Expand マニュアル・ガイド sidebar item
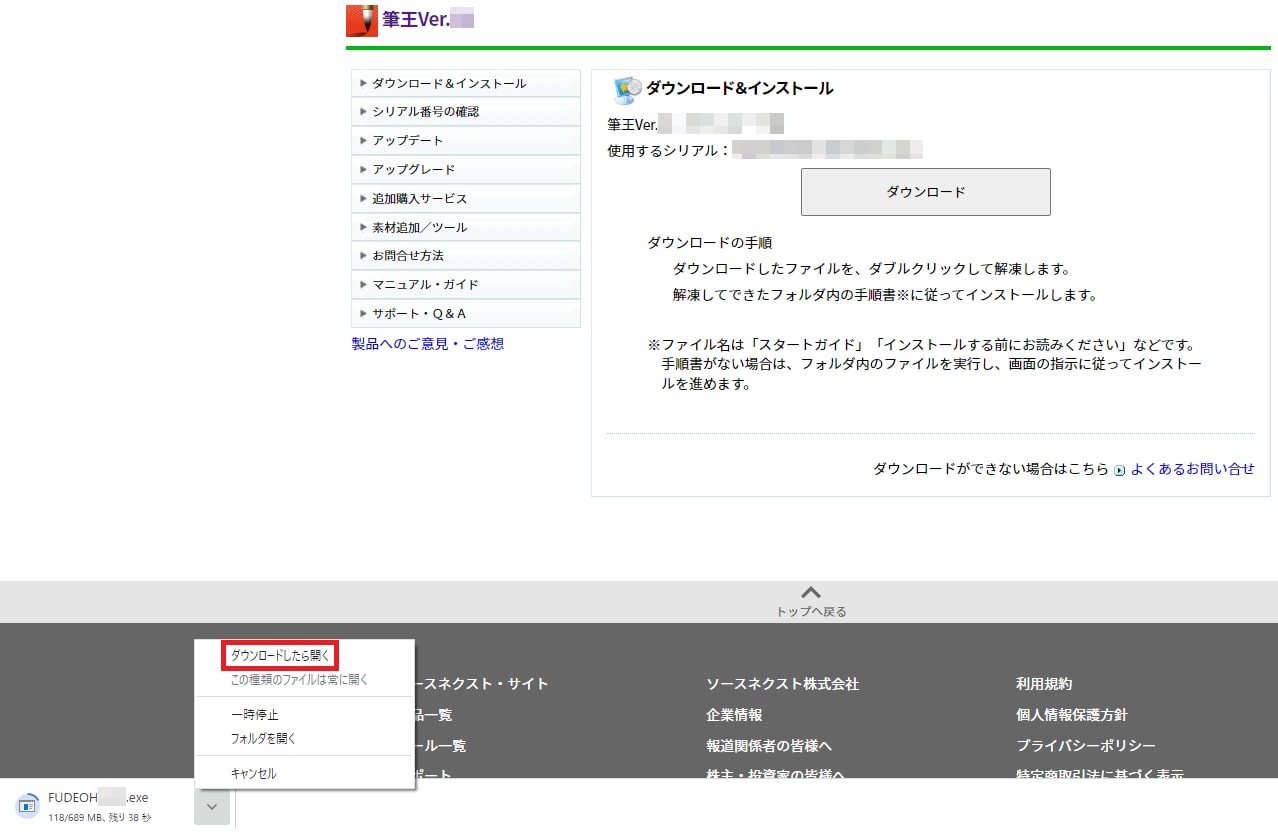 (x=466, y=285)
